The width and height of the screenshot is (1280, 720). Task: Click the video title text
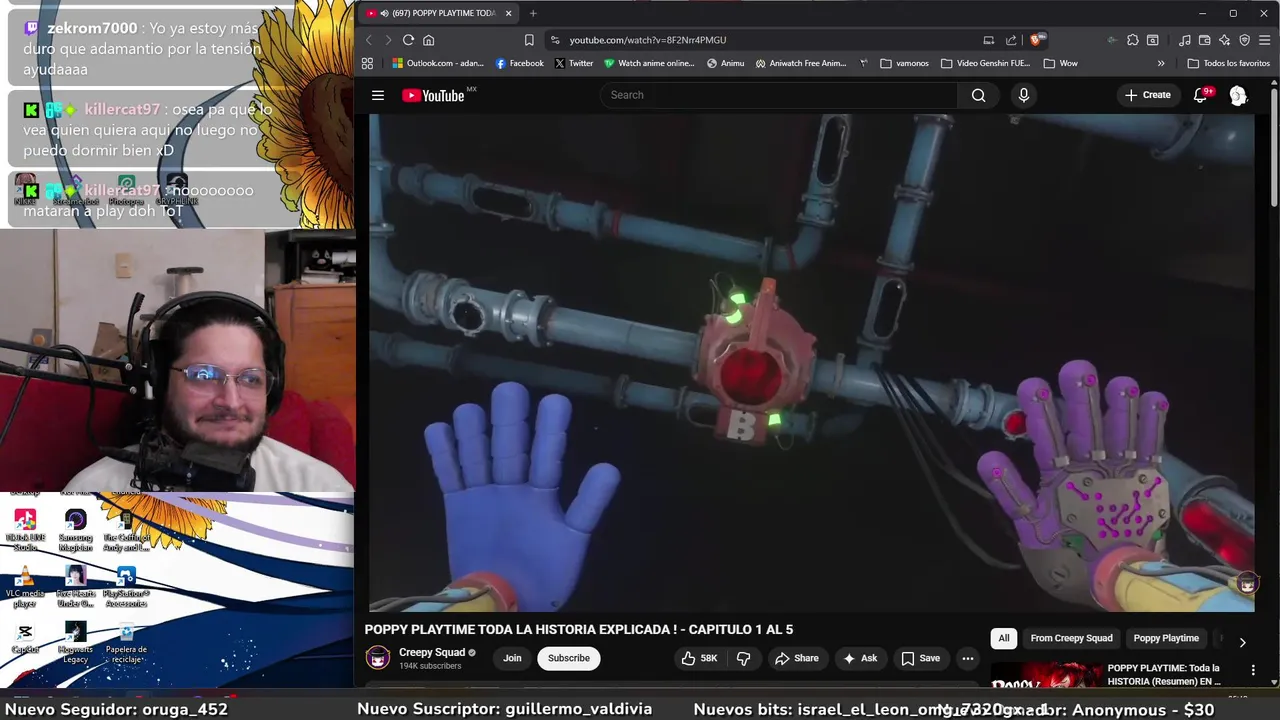point(578,629)
